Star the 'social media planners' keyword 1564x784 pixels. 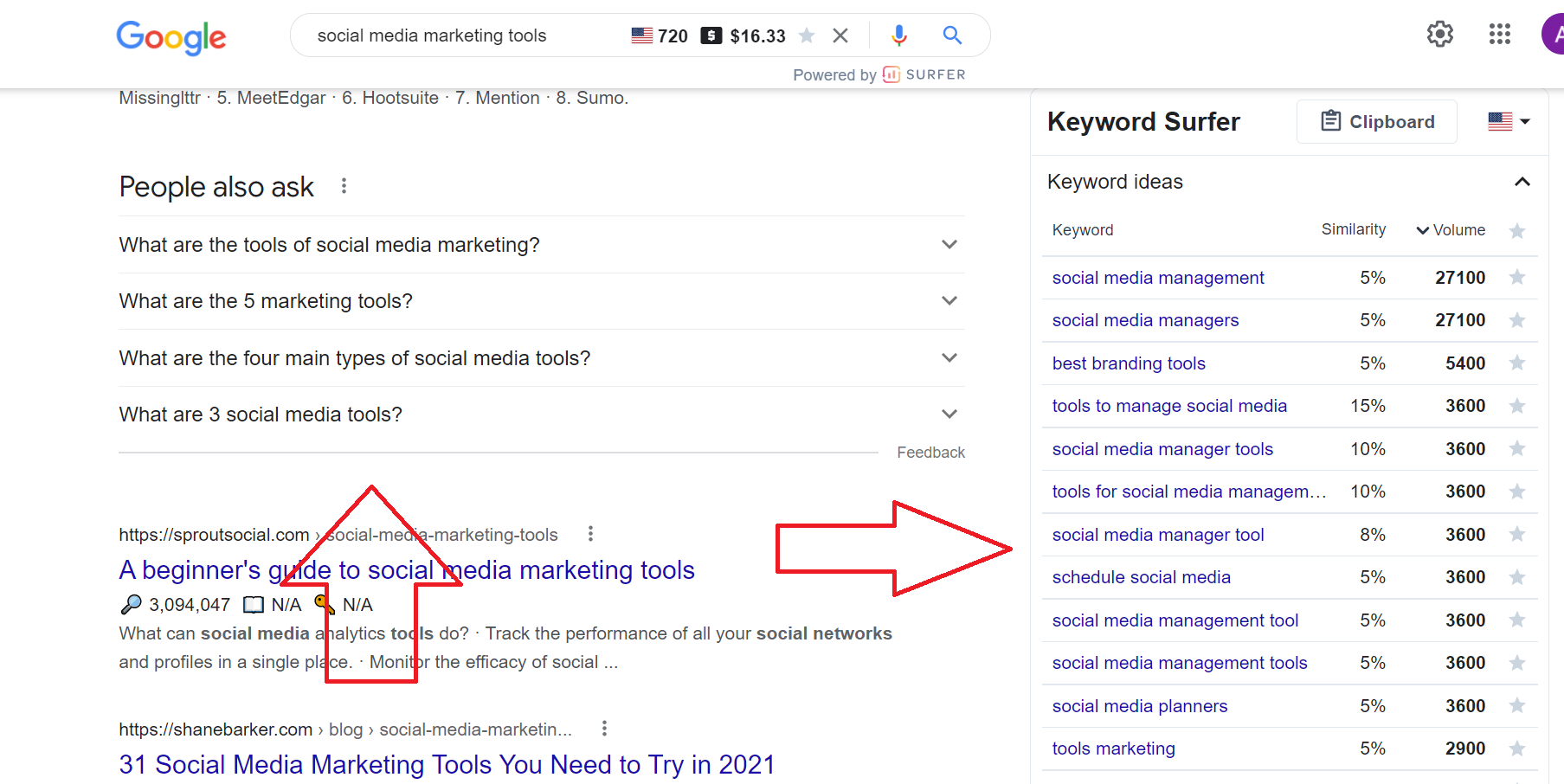[x=1516, y=705]
